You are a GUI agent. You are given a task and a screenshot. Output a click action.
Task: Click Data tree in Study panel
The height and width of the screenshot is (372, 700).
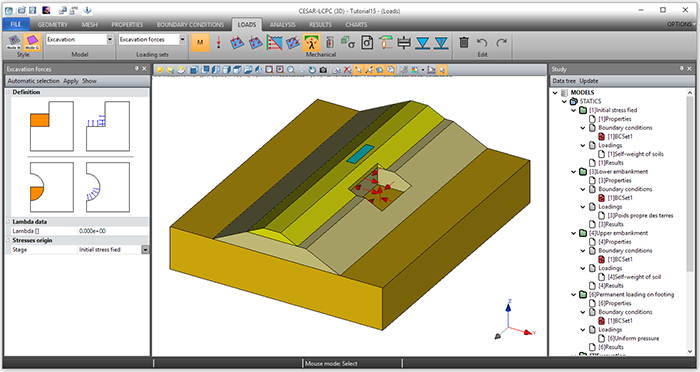[564, 81]
